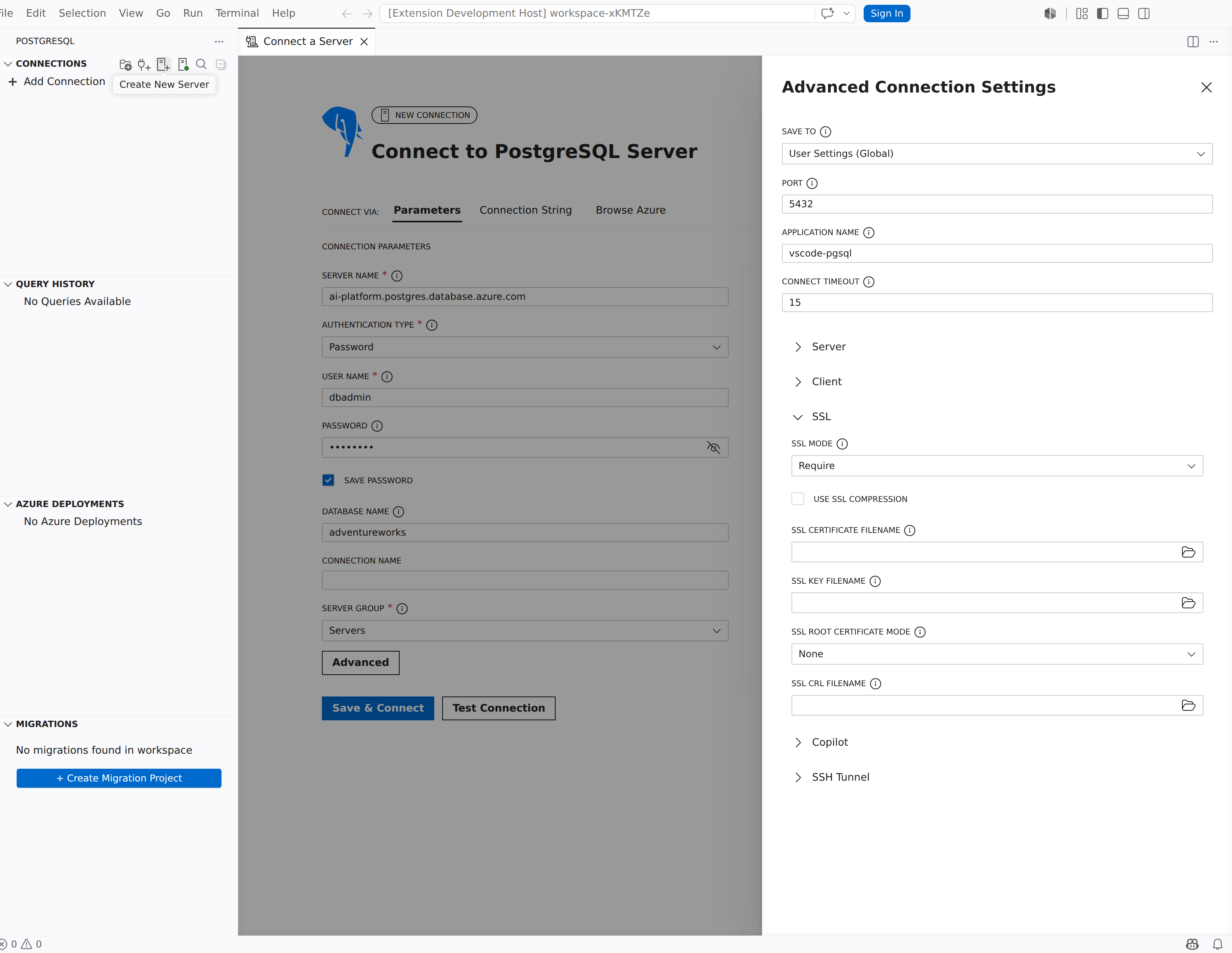
Task: Click Create Migration Project button
Action: coord(119,779)
